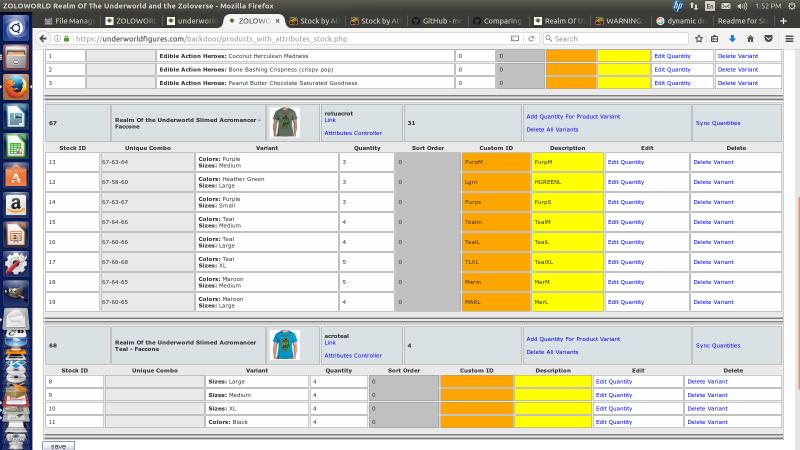Viewport: 800px width, 450px height.
Task: Click Sync Quantities for product 67
Action: coord(717,123)
